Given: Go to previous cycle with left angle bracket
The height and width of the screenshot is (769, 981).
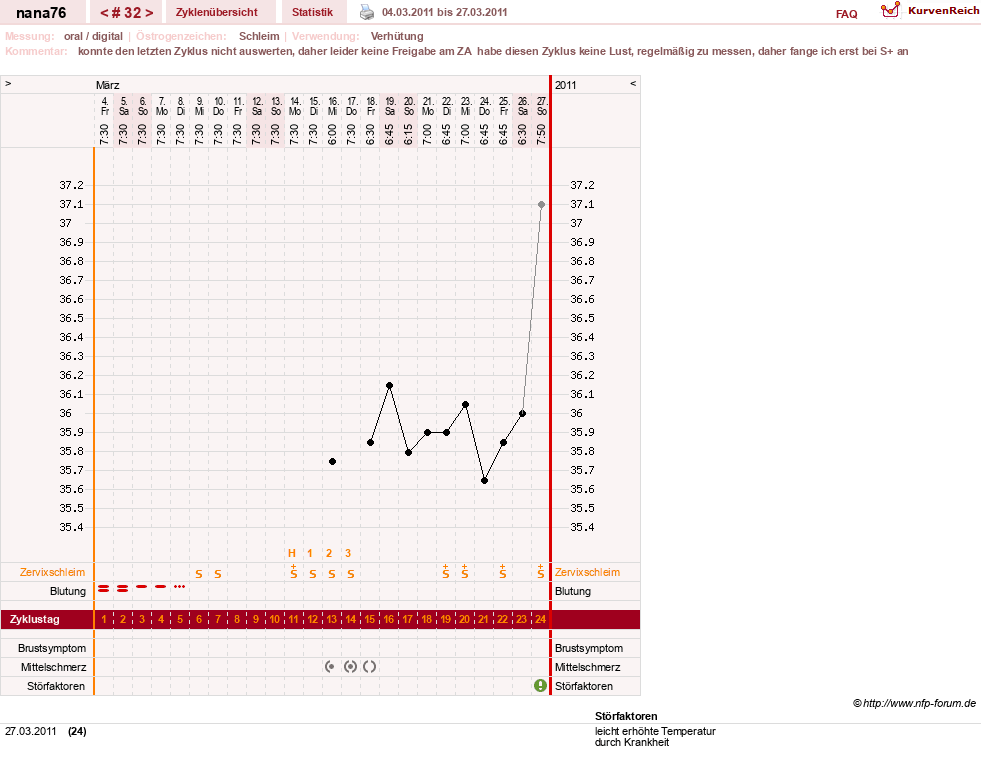Looking at the screenshot, I should coord(104,12).
